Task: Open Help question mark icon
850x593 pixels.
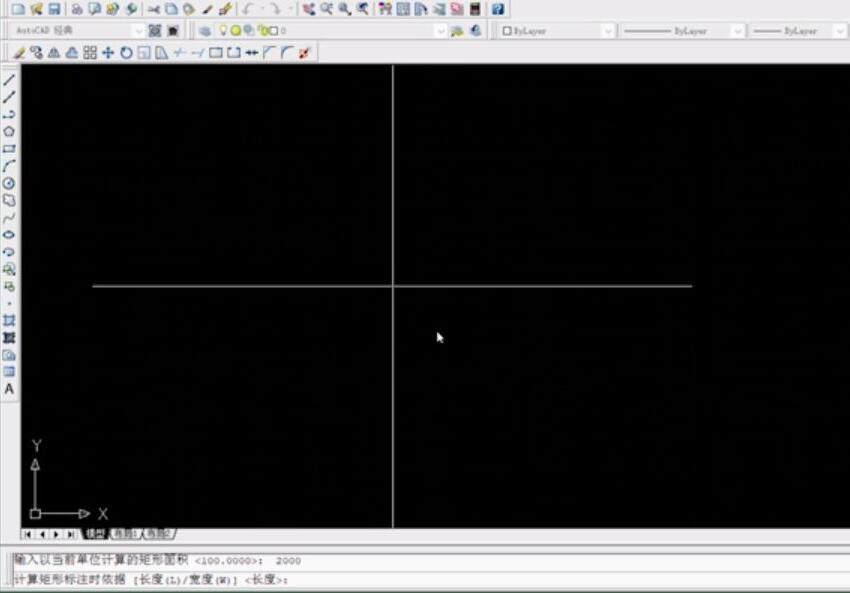Action: [x=498, y=9]
